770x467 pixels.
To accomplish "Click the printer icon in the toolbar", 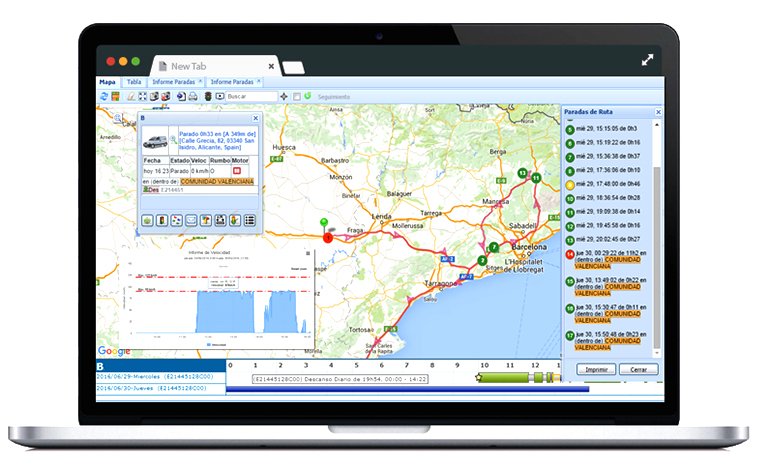I will [193, 96].
